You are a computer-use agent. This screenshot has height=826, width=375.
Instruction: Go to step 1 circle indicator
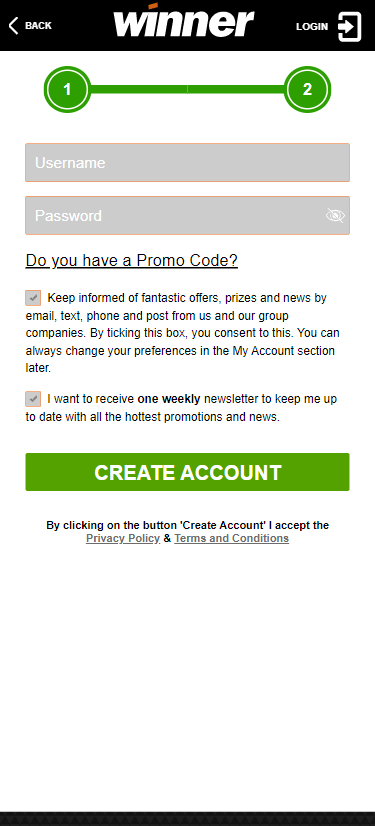coord(67,90)
